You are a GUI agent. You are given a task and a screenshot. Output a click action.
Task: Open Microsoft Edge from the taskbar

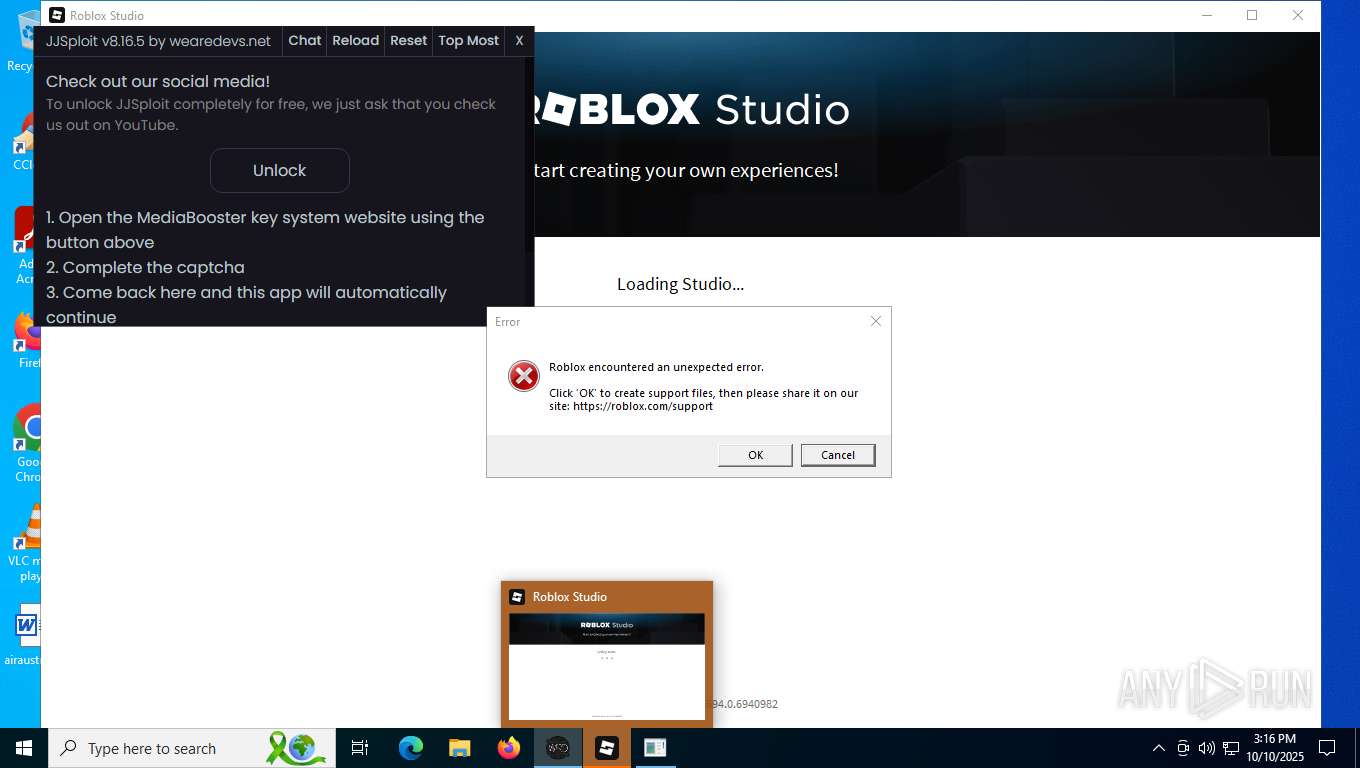click(x=411, y=748)
